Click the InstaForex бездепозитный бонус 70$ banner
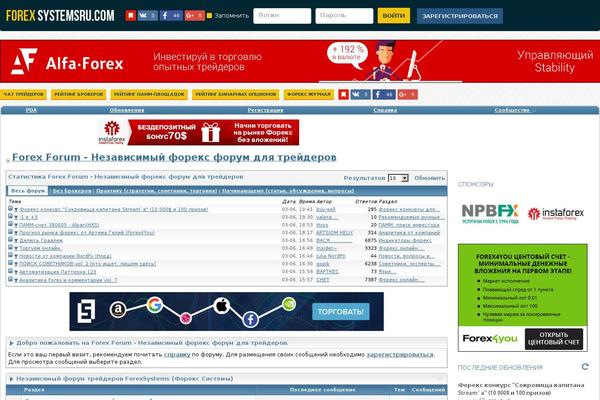The height and width of the screenshot is (400, 600). tap(199, 132)
